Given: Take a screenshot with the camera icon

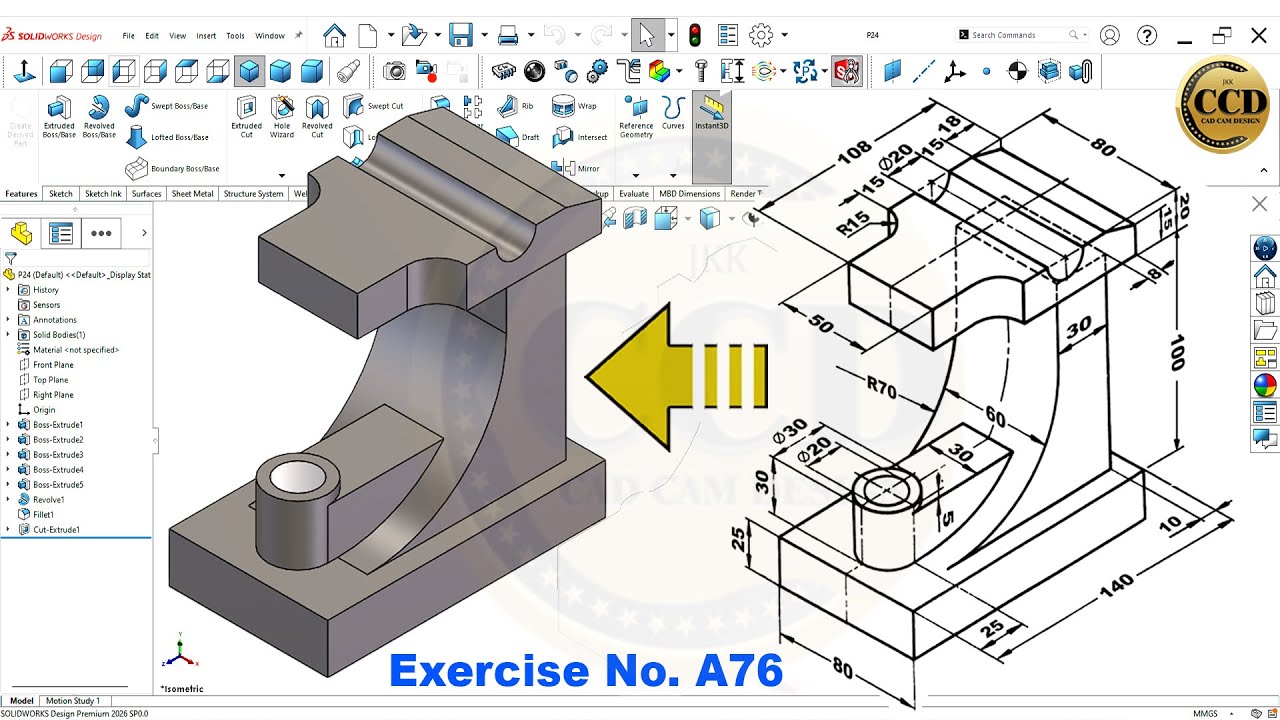Looking at the screenshot, I should coord(395,71).
